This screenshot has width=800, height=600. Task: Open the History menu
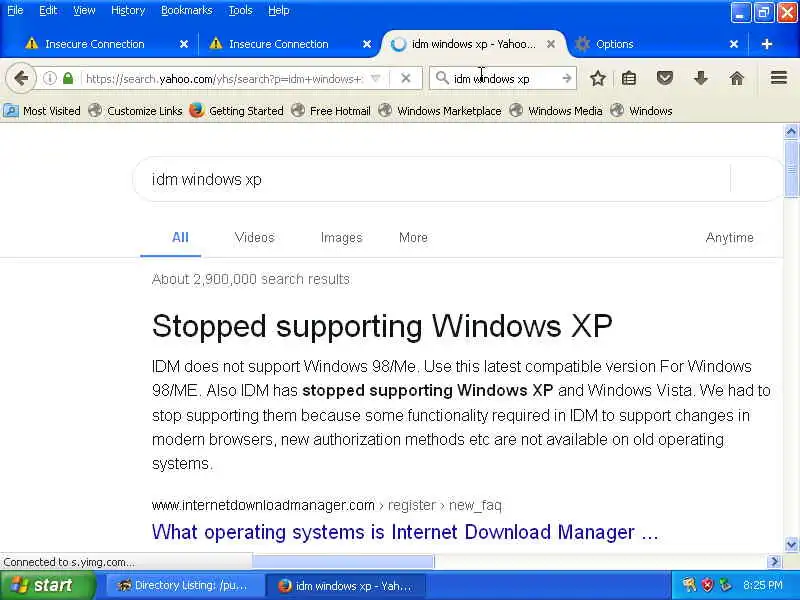128,10
